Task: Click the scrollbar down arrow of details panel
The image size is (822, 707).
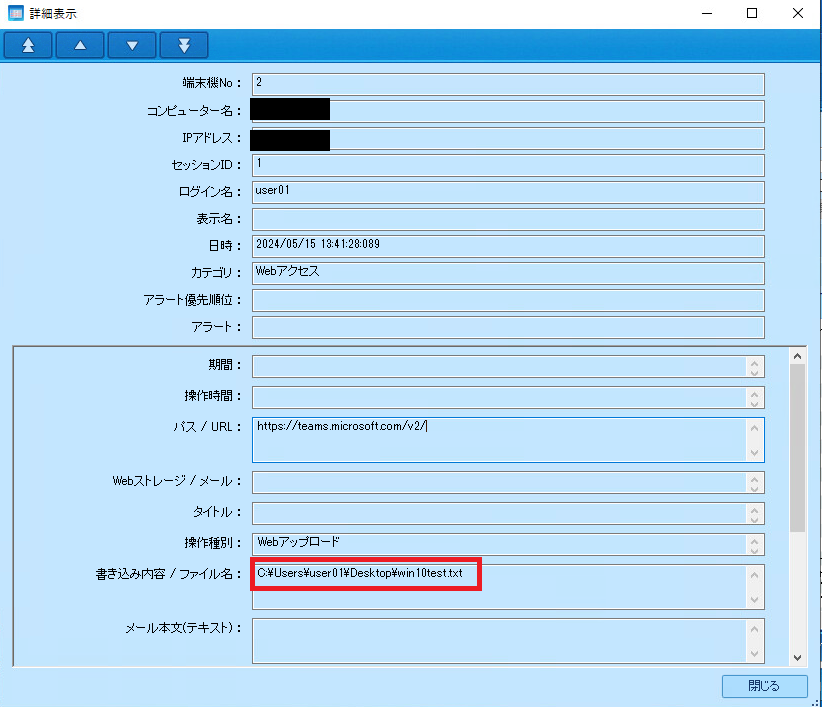Action: pyautogui.click(x=797, y=657)
